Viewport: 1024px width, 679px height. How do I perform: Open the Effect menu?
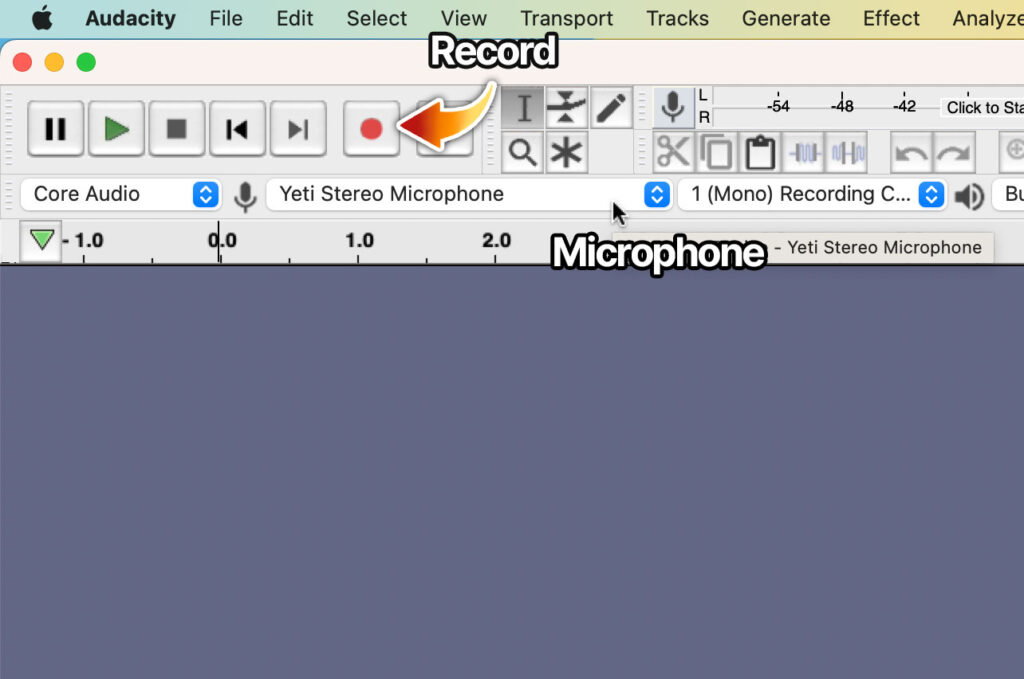[x=891, y=18]
